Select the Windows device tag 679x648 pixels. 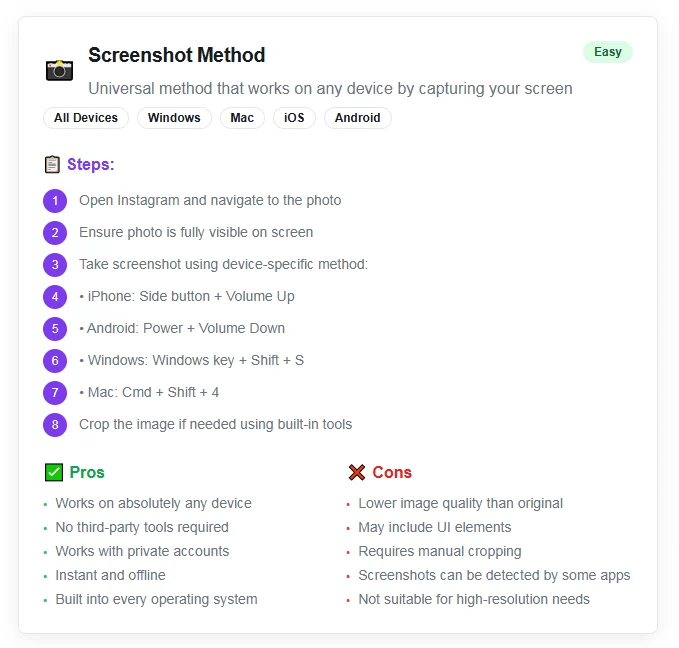[174, 118]
